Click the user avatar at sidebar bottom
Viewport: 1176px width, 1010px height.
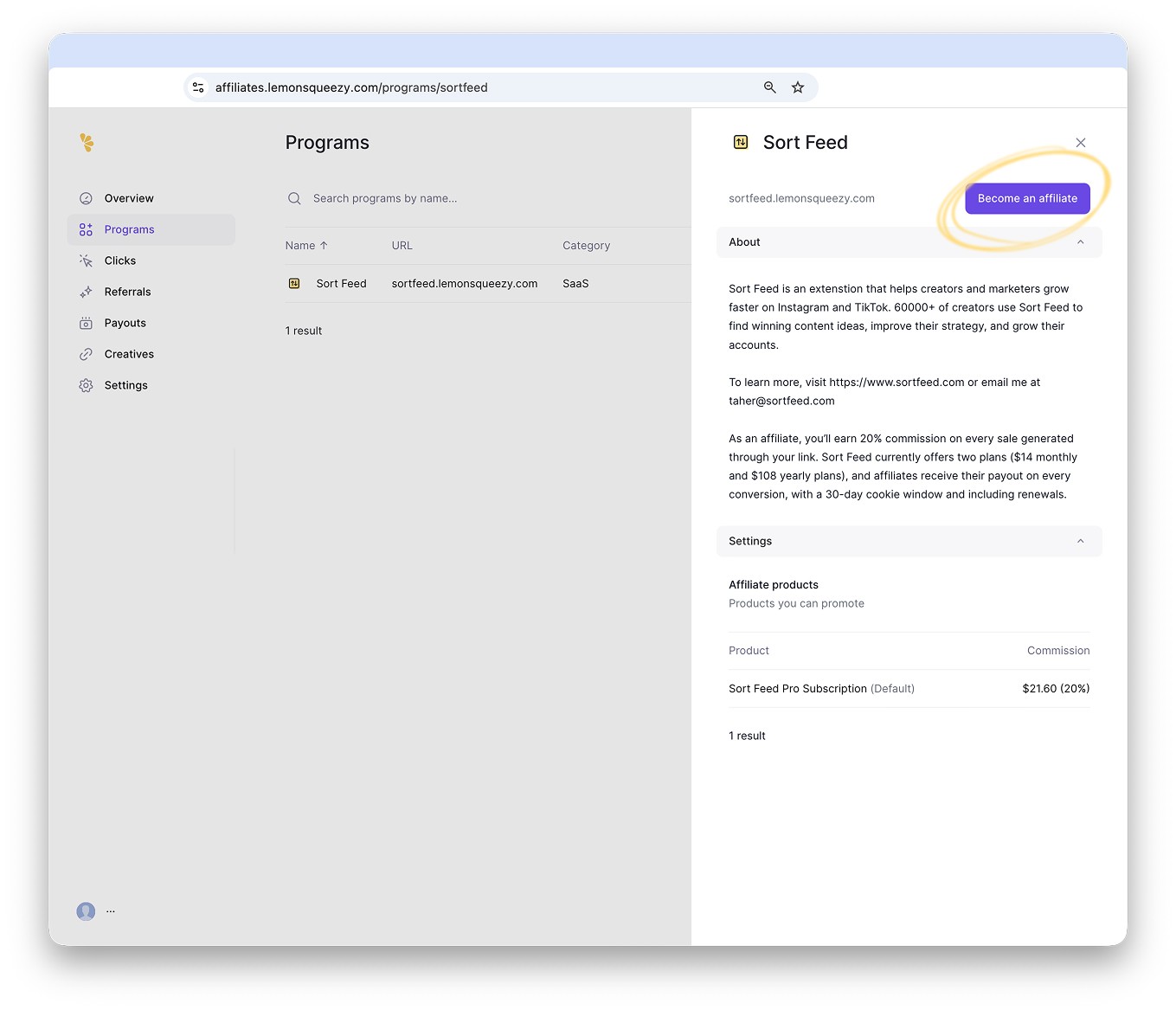click(x=86, y=911)
